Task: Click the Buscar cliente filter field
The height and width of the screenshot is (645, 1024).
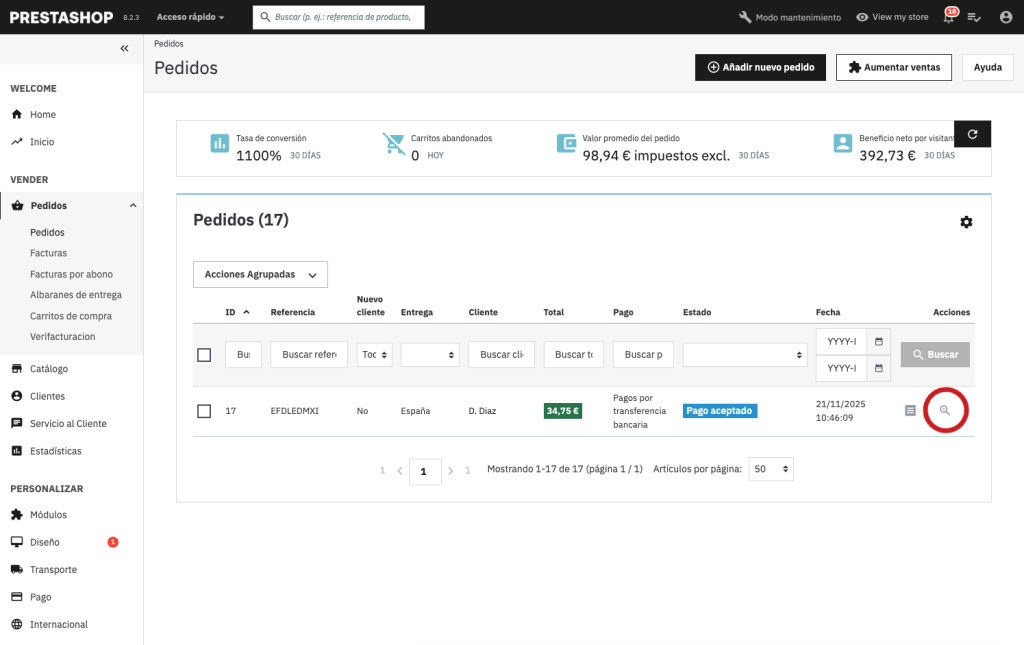Action: point(502,354)
